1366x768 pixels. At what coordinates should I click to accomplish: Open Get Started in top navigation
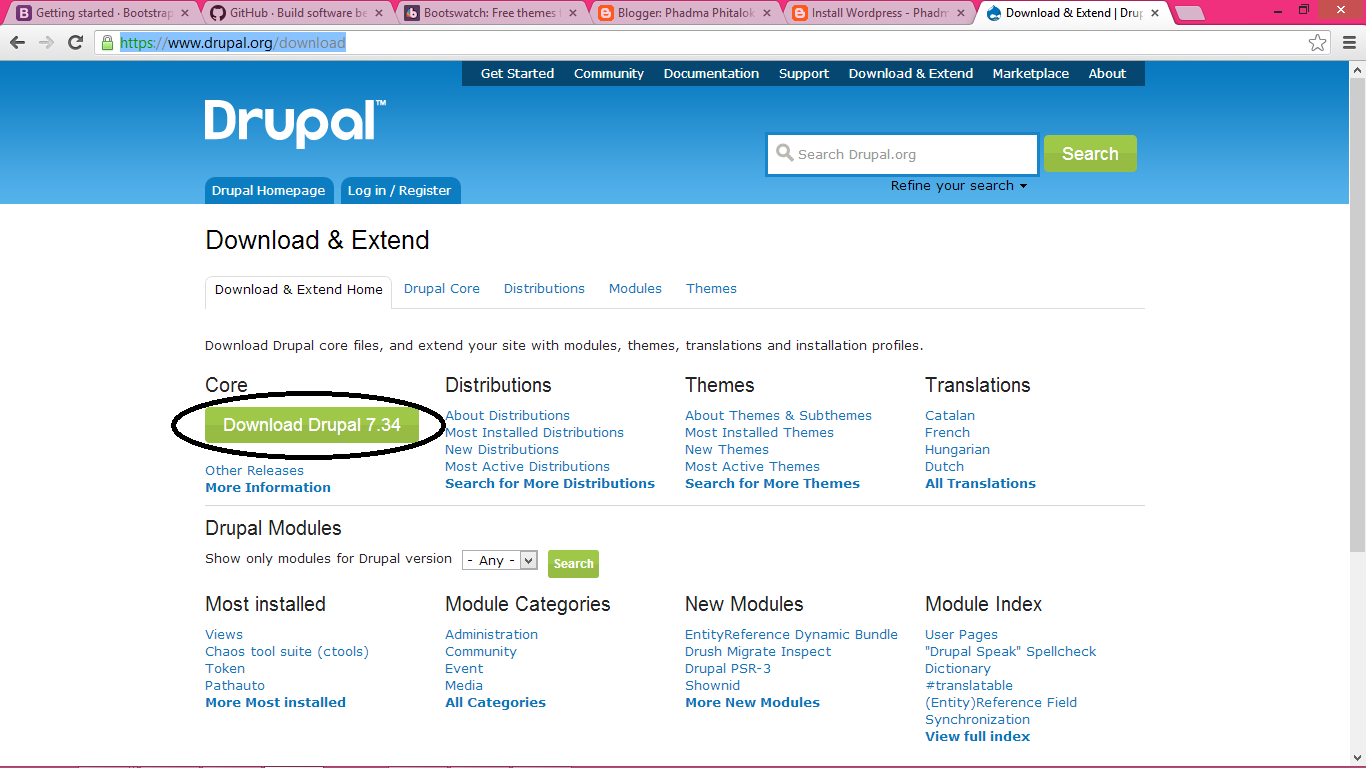point(517,73)
